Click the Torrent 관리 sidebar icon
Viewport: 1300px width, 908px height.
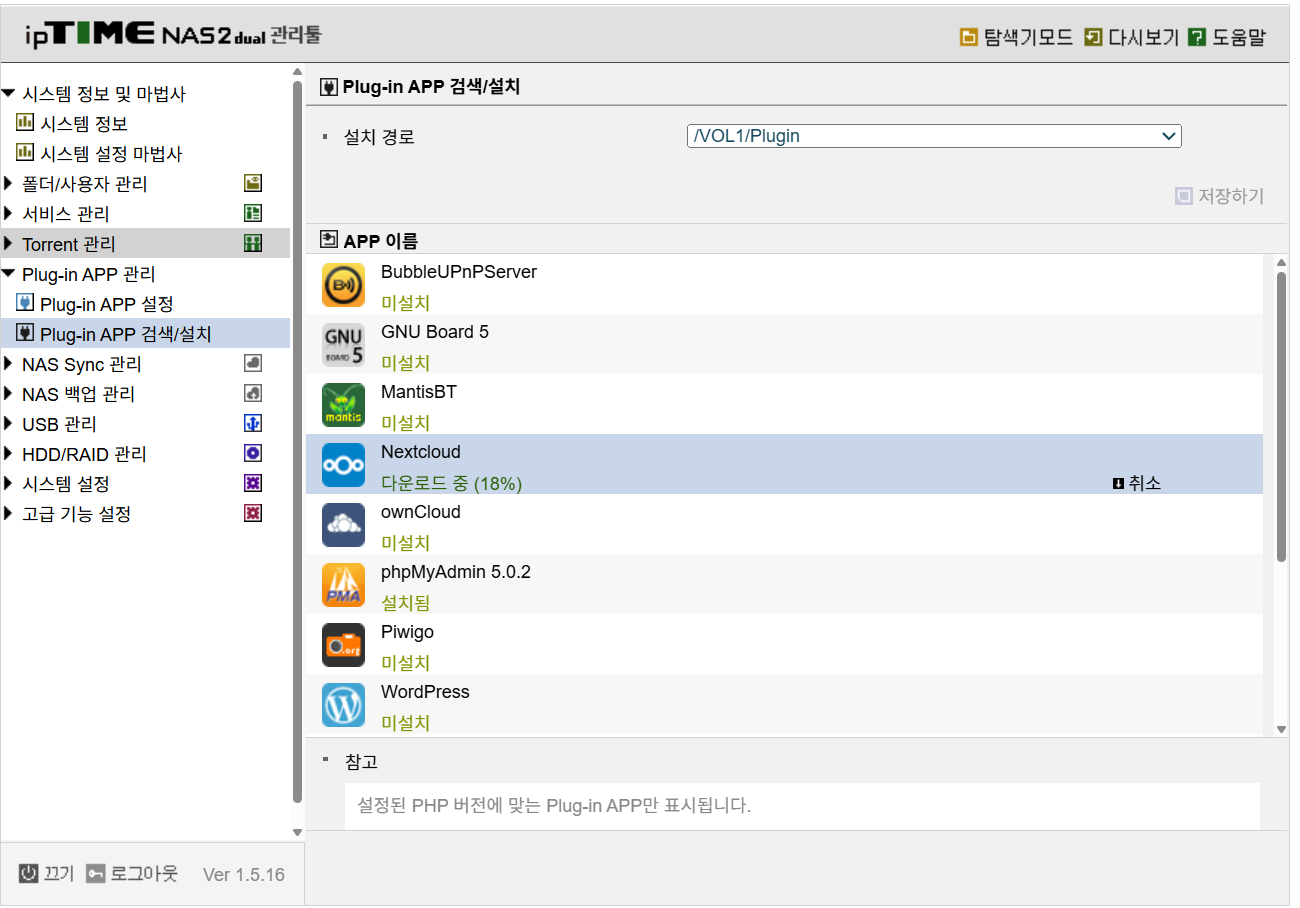click(252, 243)
